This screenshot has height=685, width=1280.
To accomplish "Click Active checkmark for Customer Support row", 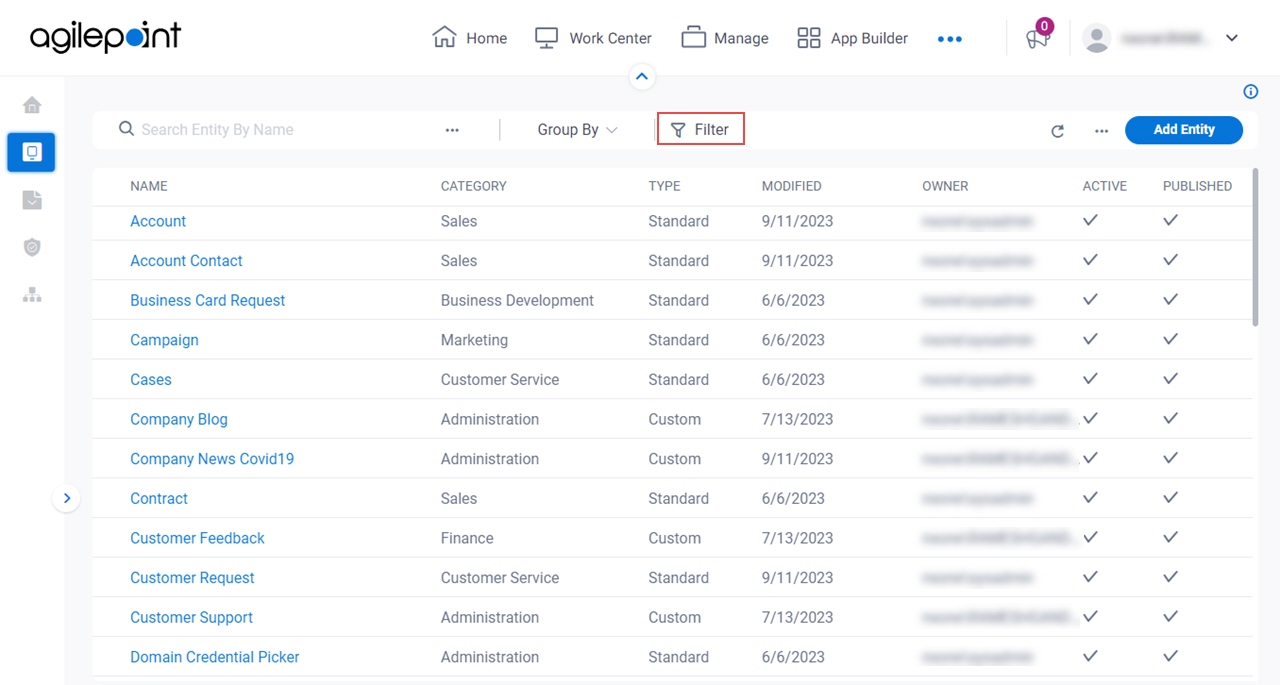I will [x=1091, y=616].
